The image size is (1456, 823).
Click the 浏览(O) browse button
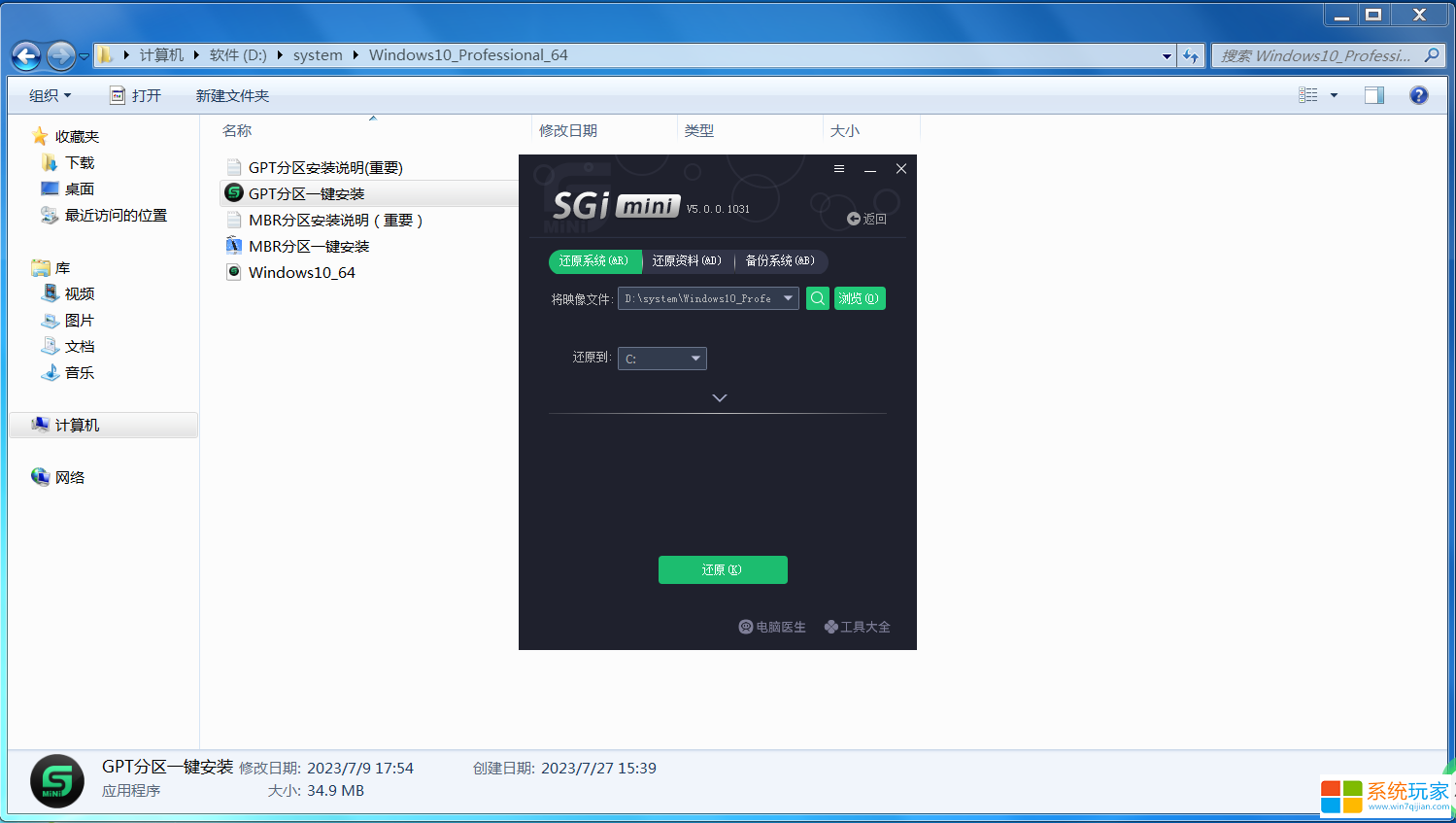(x=859, y=298)
